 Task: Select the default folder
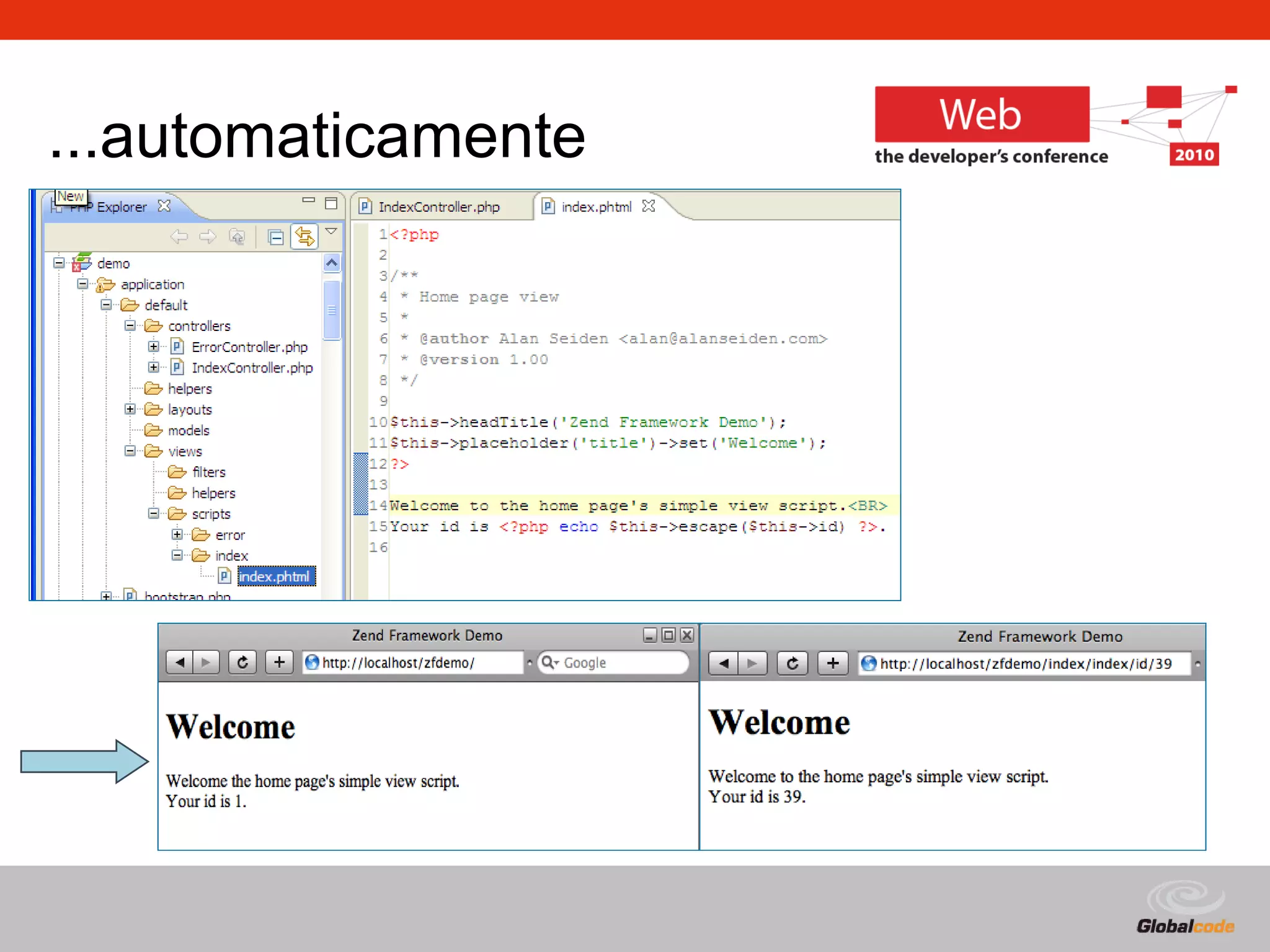[x=166, y=305]
